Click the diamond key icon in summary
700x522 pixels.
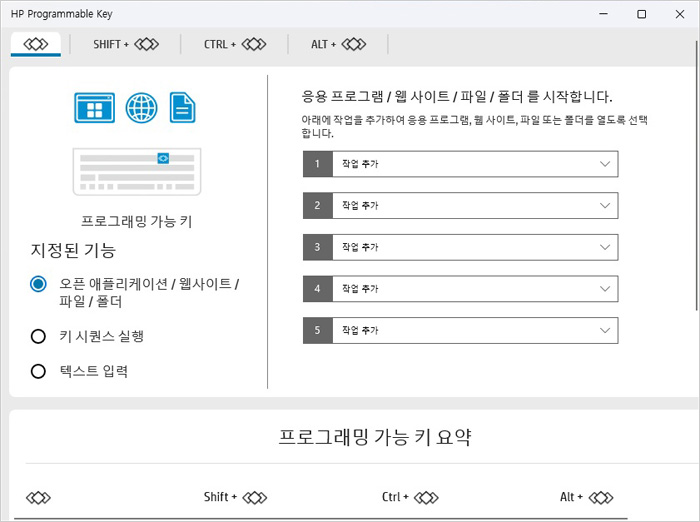(x=38, y=497)
